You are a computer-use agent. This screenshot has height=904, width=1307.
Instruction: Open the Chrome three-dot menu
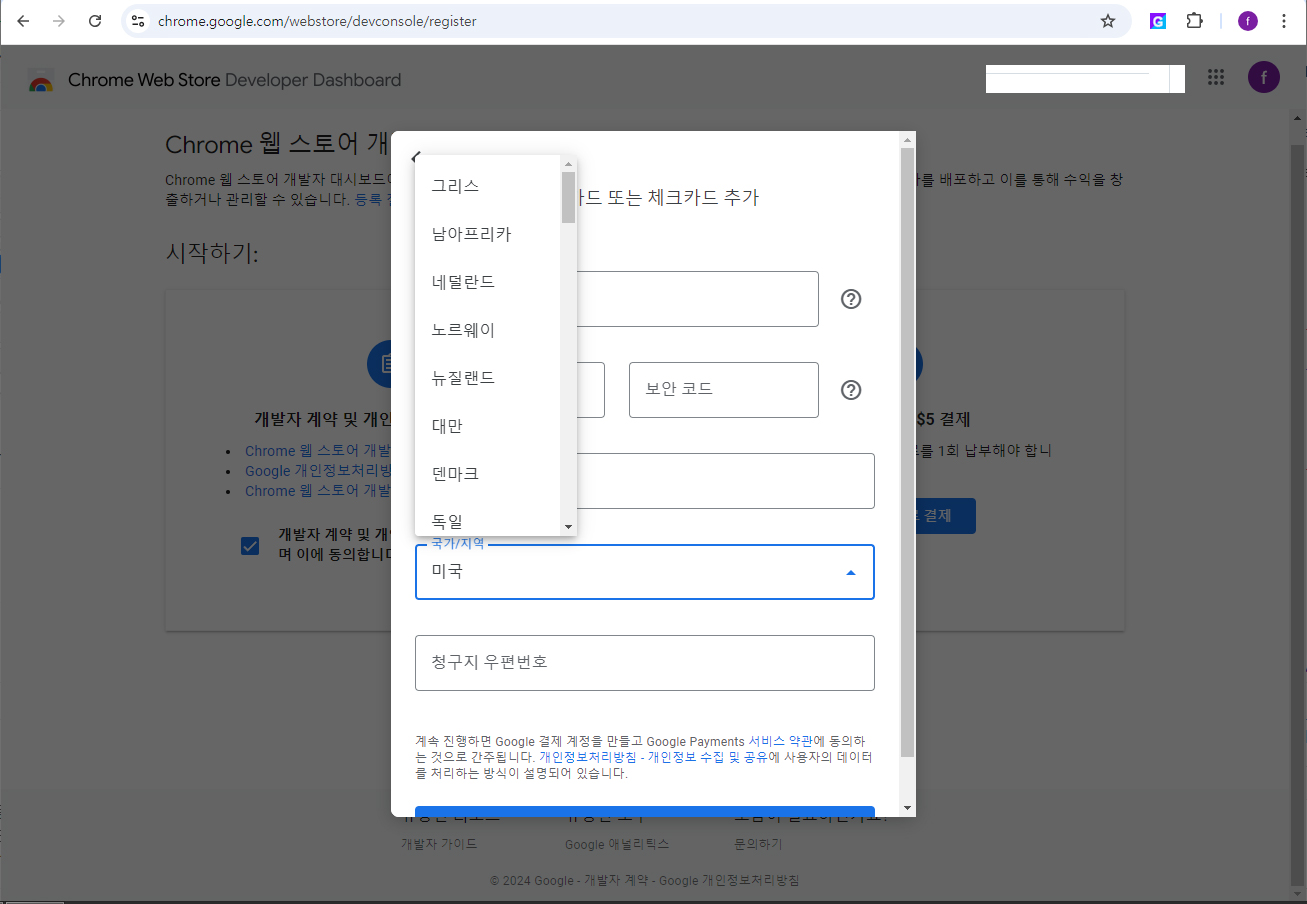(1284, 21)
